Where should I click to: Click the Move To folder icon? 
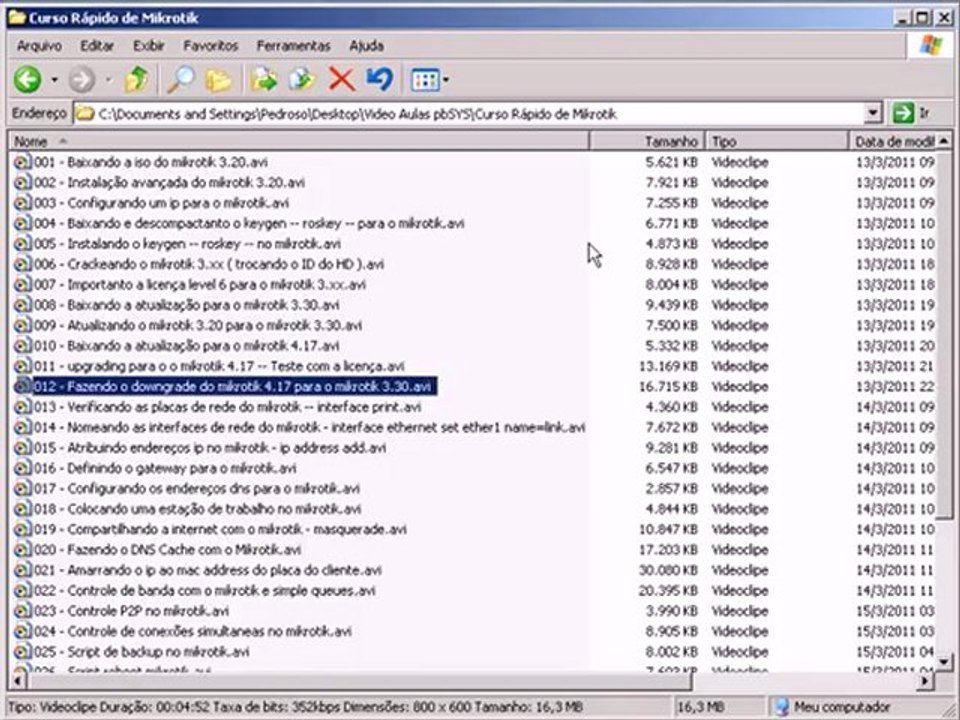pos(264,80)
